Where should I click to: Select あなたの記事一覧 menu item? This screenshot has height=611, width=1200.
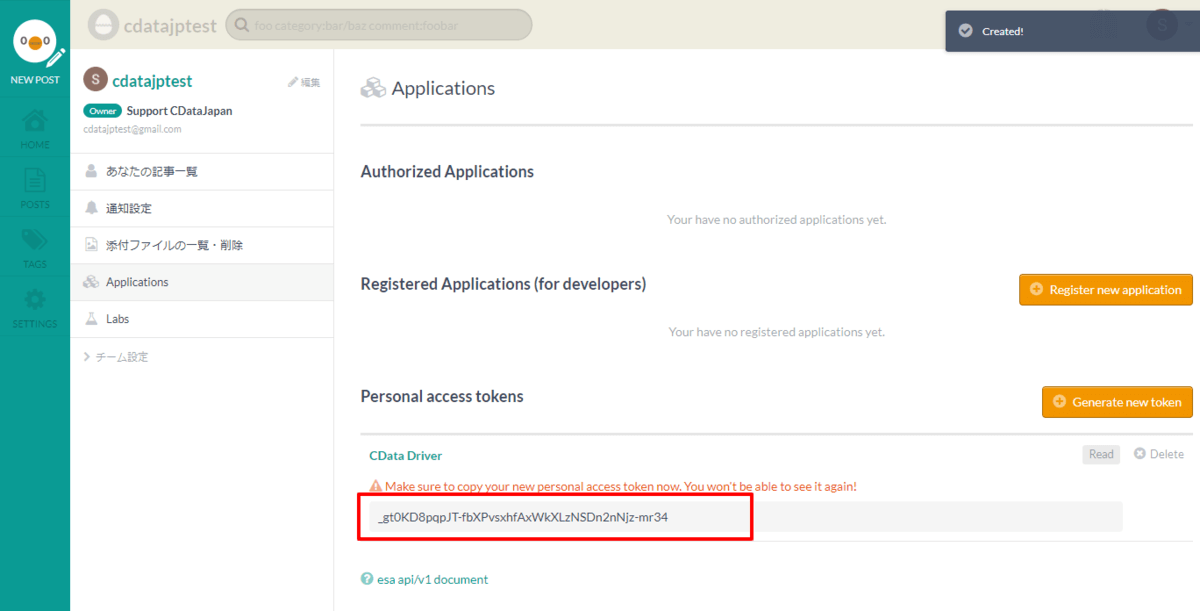(152, 172)
